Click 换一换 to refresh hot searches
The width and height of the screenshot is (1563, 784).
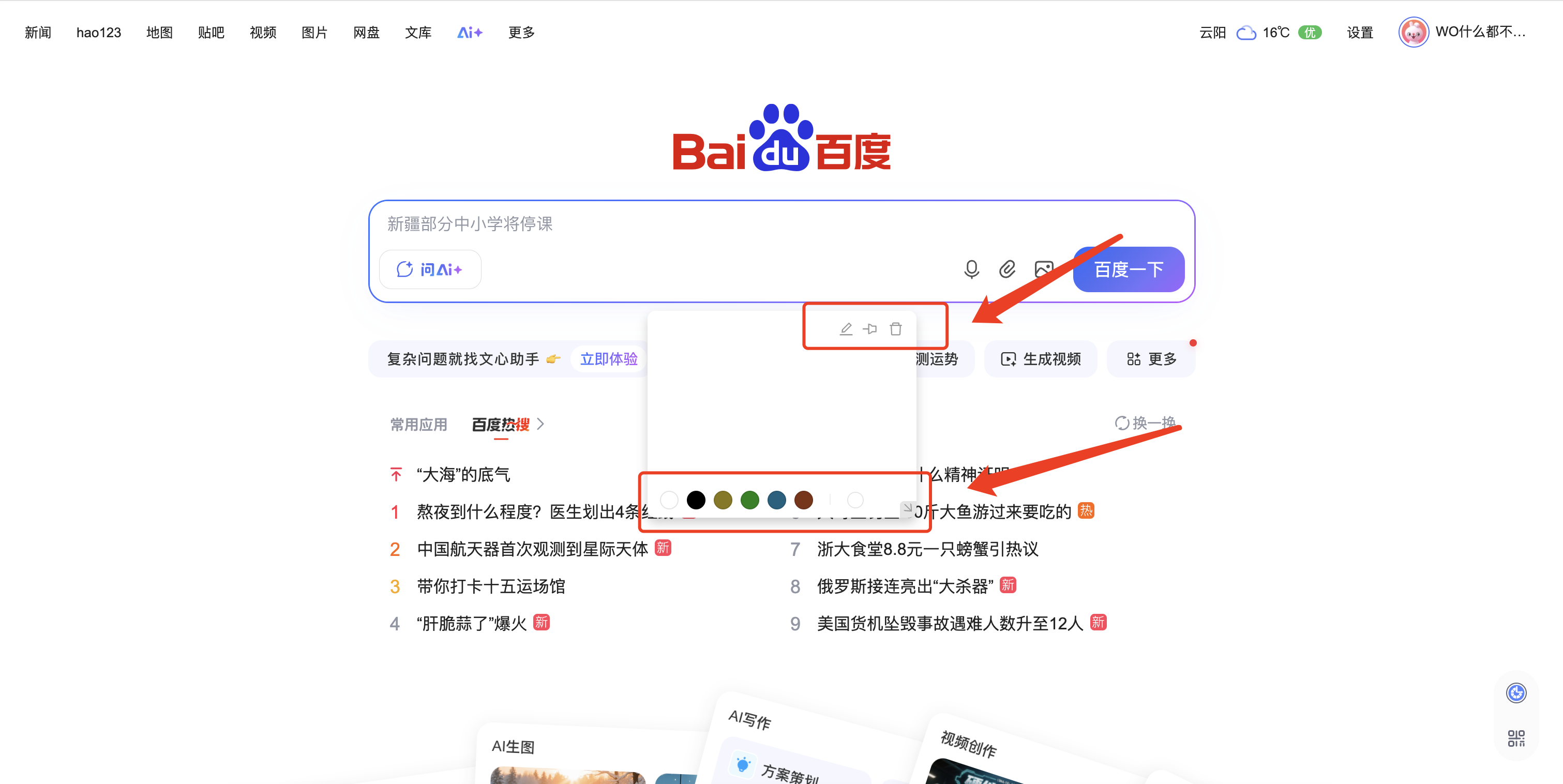click(1145, 423)
